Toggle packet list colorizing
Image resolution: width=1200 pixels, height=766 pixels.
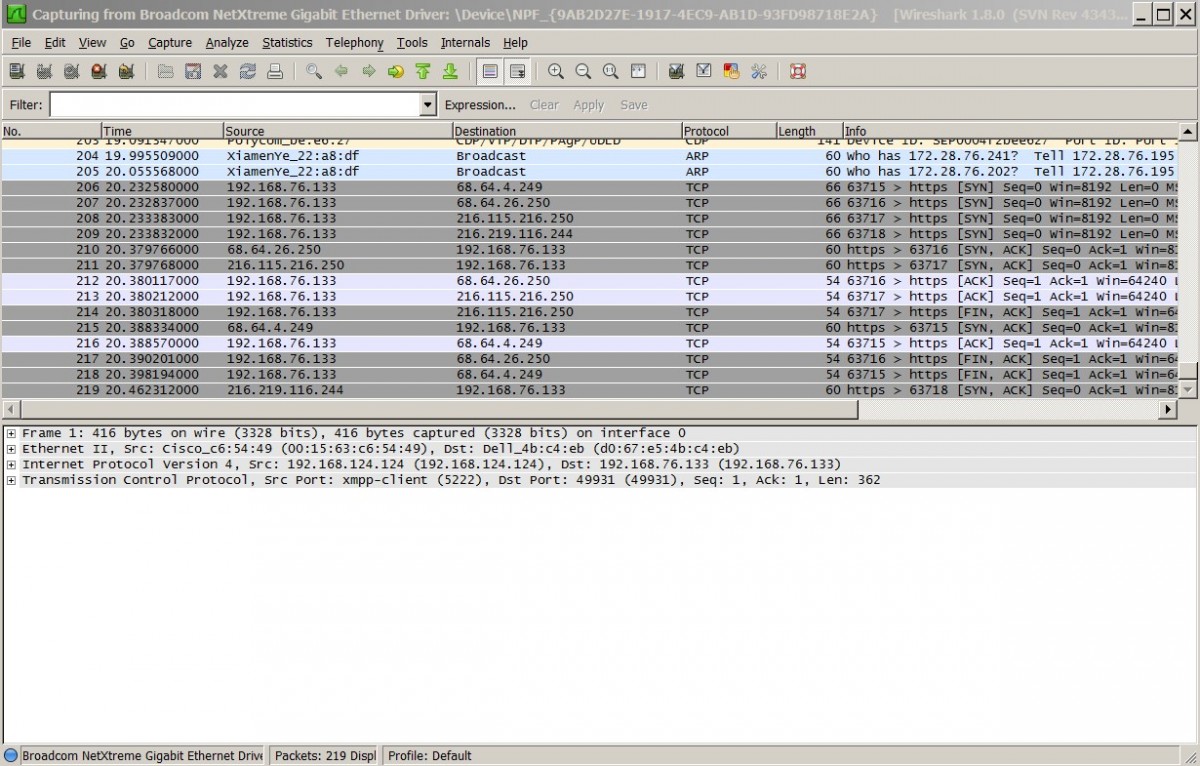coord(489,72)
